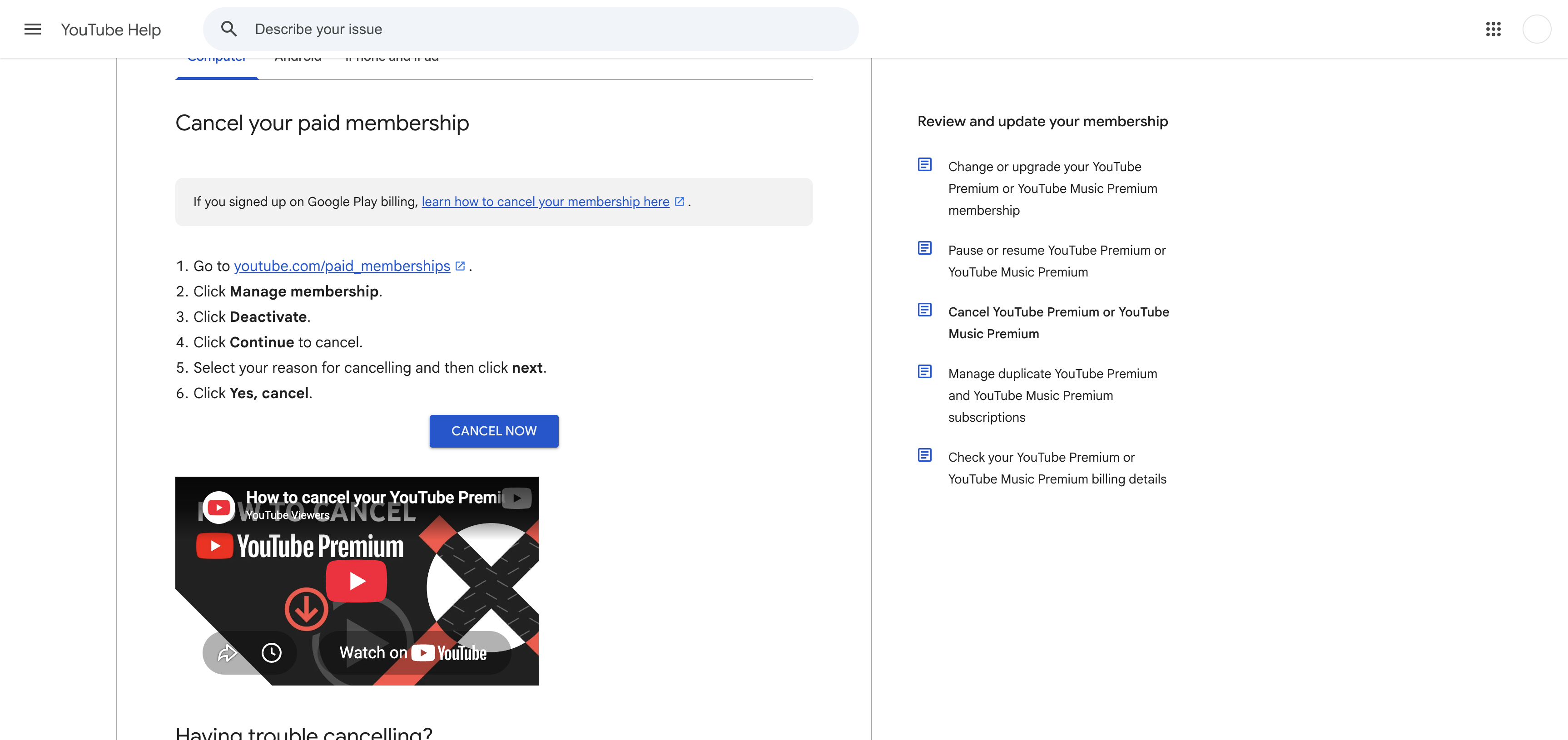
Task: Open Cancel YouTube Premium or Music Premium article
Action: coord(1058,322)
